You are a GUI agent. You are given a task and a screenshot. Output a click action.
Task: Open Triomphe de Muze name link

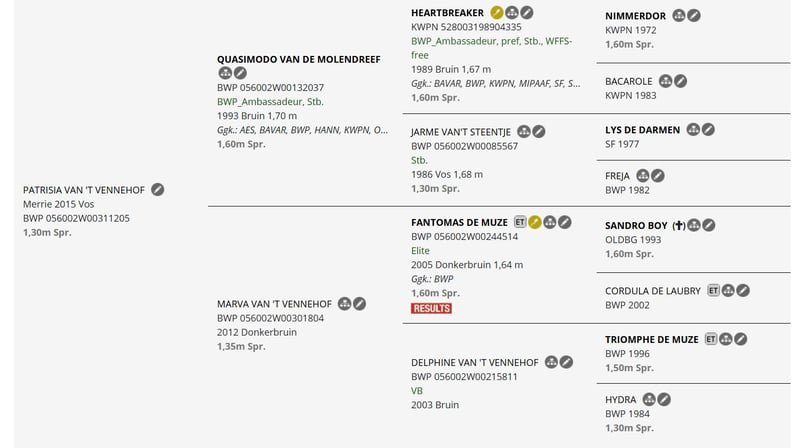click(x=652, y=340)
